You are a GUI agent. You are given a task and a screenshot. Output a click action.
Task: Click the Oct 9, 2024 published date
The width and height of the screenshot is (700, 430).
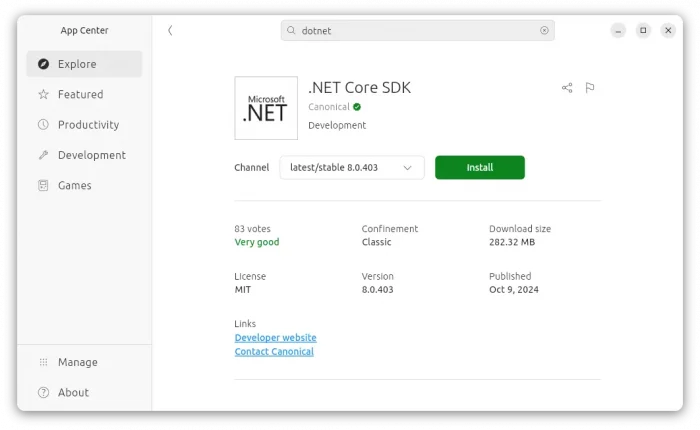tap(514, 290)
